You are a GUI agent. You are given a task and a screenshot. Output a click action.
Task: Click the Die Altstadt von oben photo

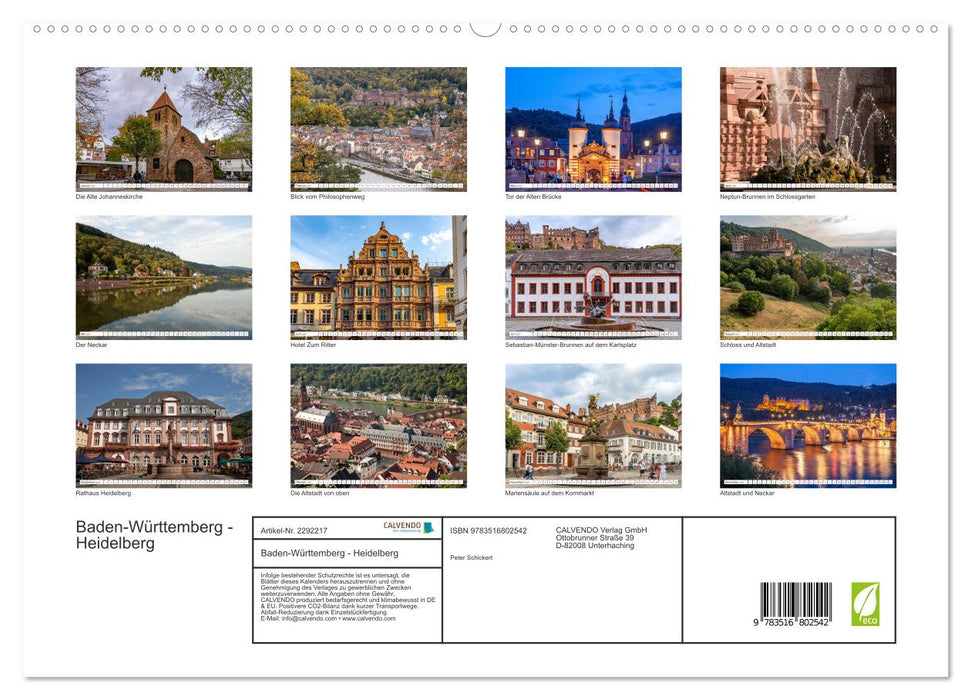[x=378, y=426]
